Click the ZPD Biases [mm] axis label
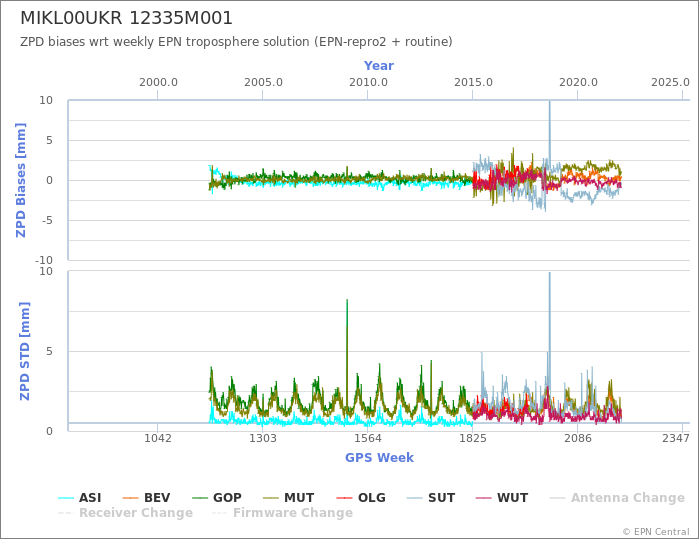 tap(21, 180)
